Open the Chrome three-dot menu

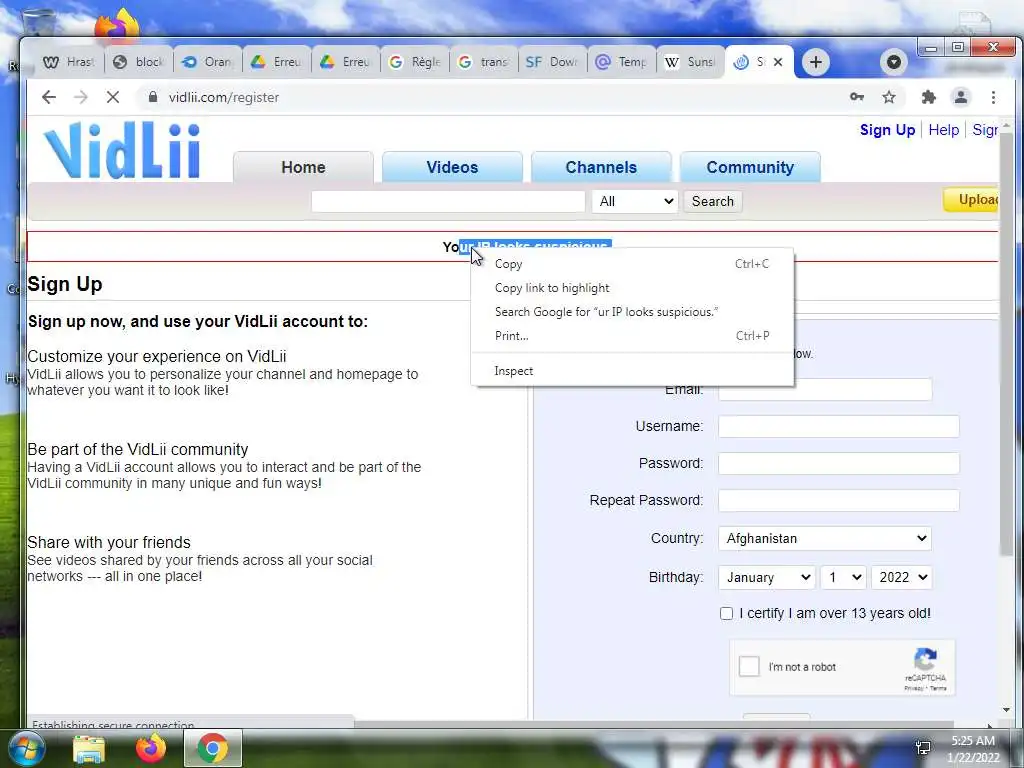993,97
